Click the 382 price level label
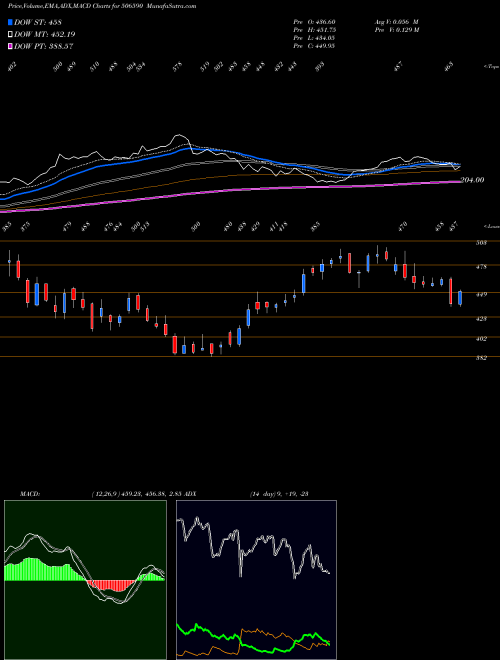This screenshot has height=660, width=500. (482, 358)
